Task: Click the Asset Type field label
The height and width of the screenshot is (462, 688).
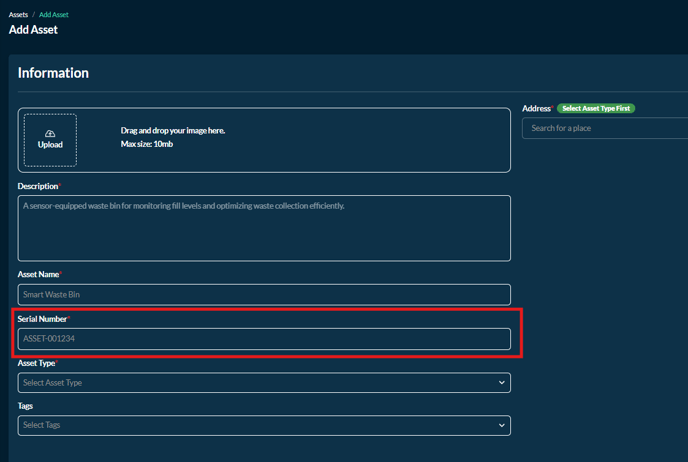Action: click(36, 363)
